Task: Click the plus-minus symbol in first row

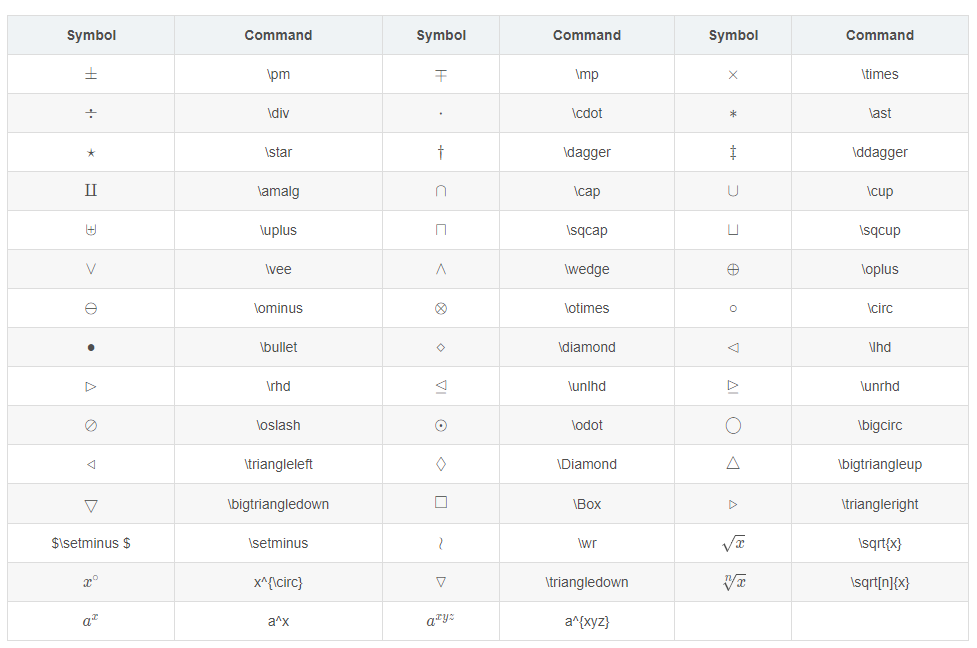Action: (x=91, y=74)
